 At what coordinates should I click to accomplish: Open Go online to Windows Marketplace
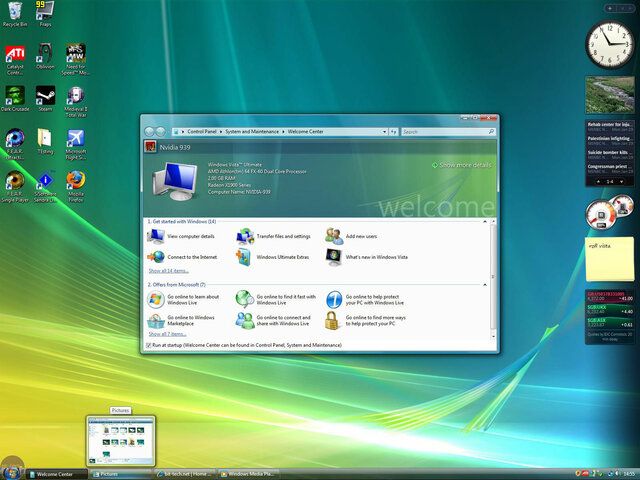point(181,320)
